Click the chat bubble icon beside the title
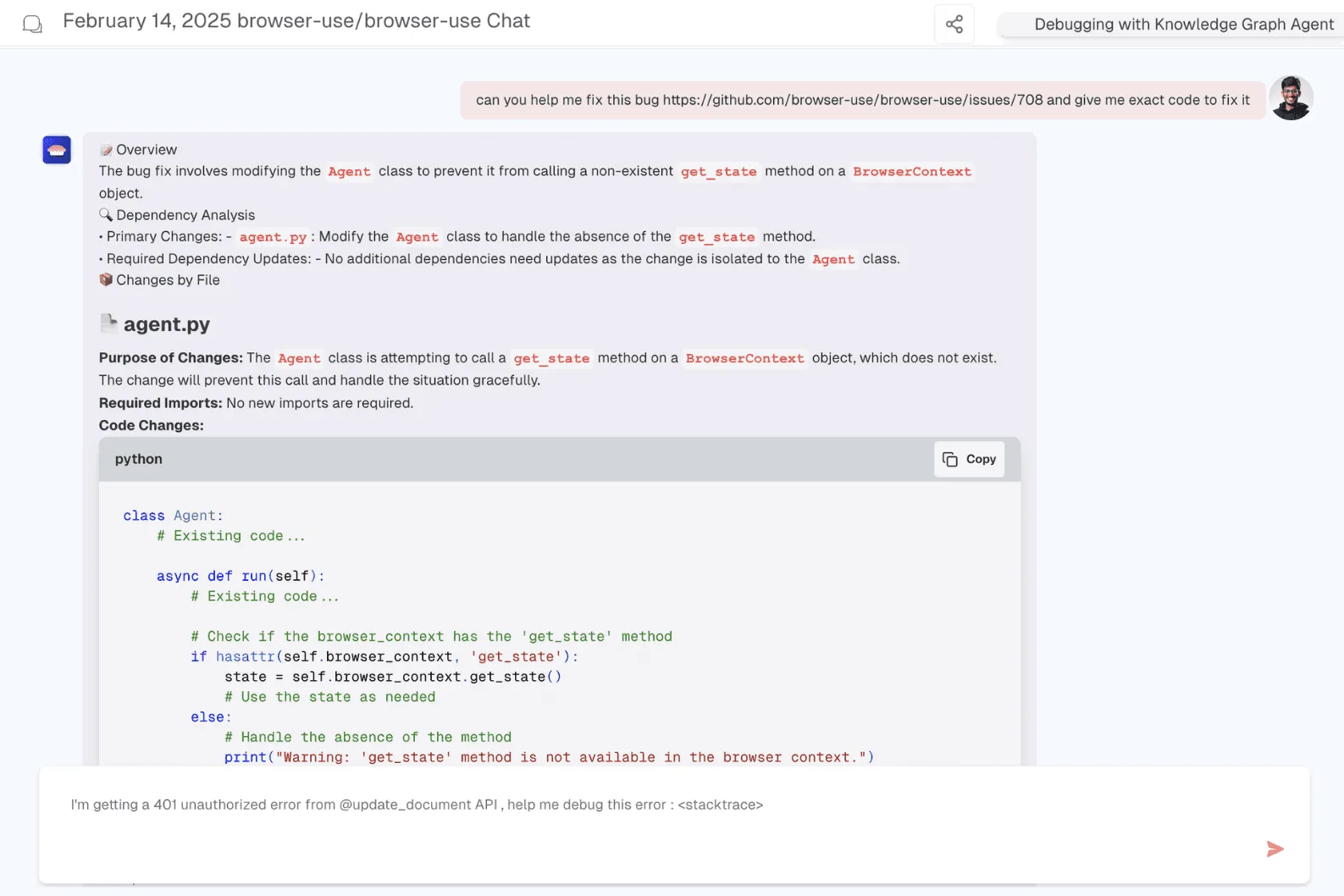The height and width of the screenshot is (896, 1344). click(32, 24)
